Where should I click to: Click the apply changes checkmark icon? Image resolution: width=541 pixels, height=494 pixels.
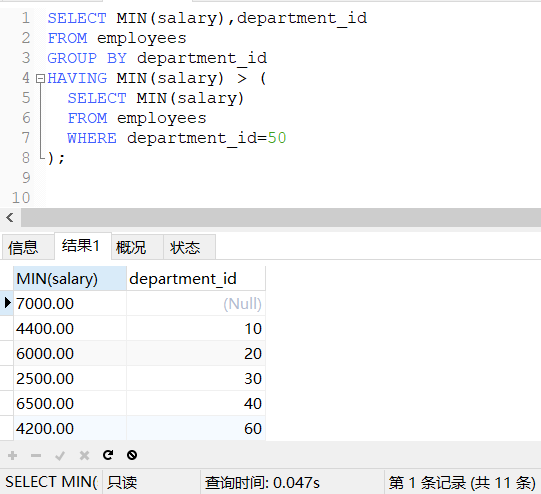60,456
